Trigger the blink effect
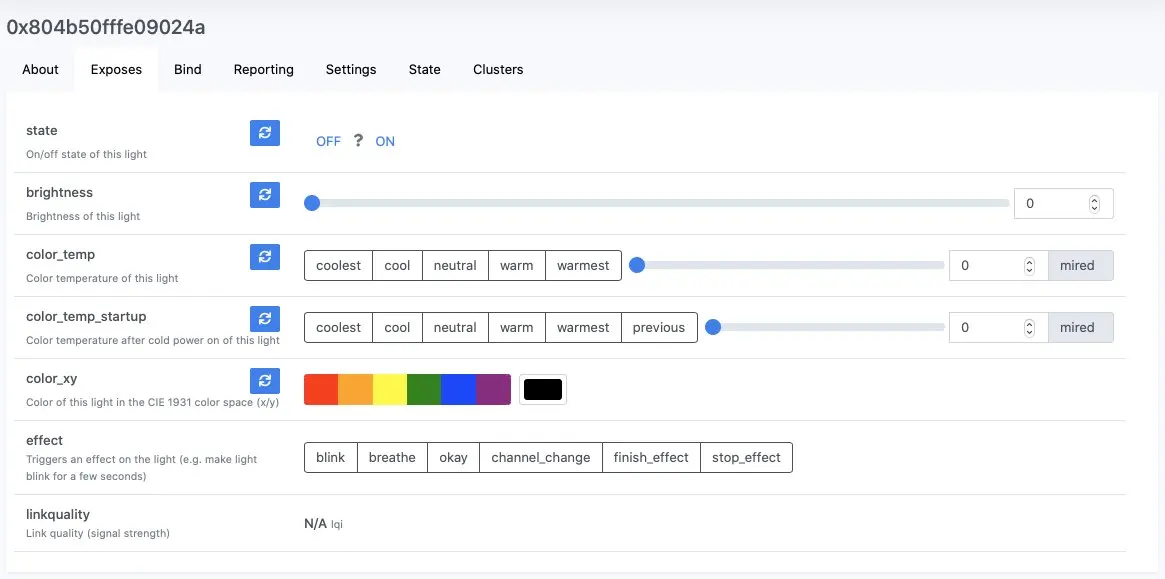This screenshot has width=1165, height=579. [331, 458]
